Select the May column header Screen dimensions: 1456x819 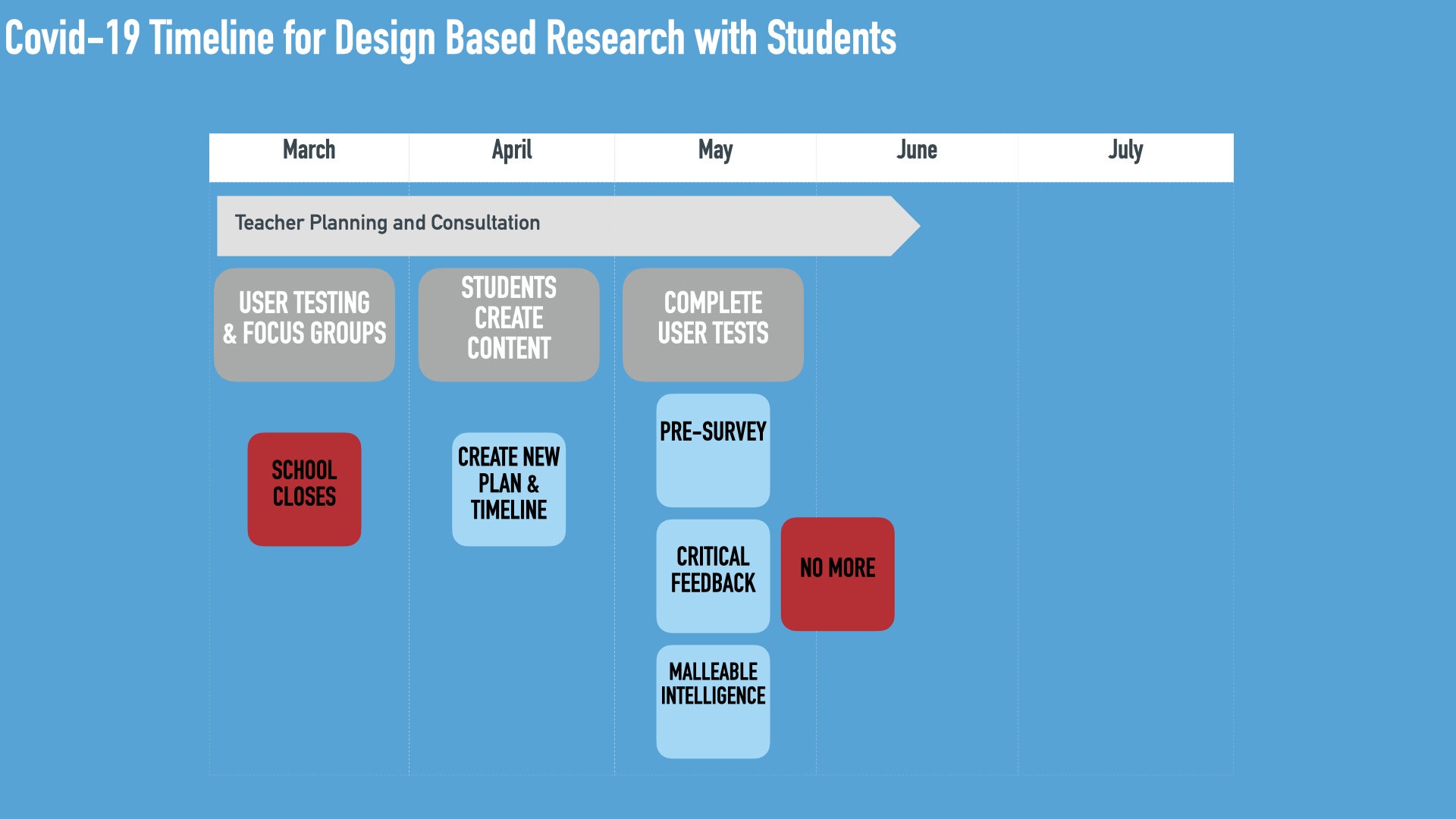[715, 157]
